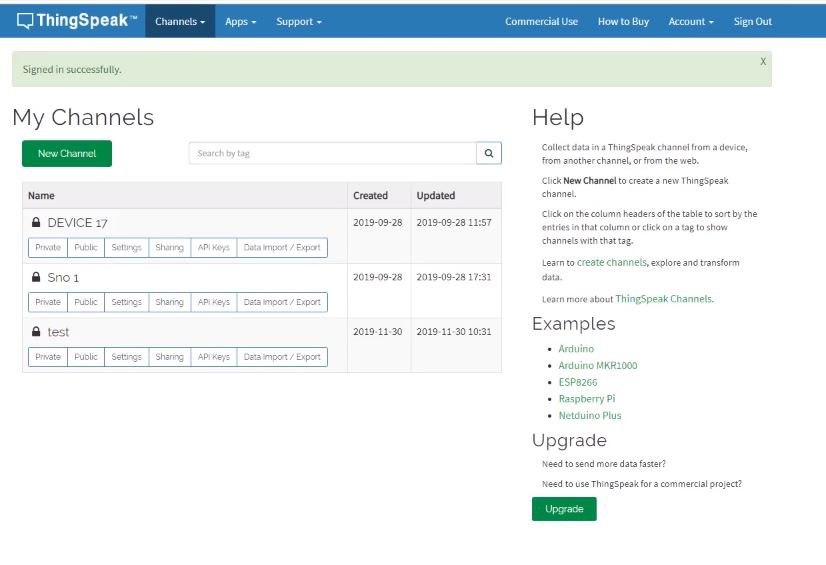Go to How to Buy
This screenshot has height=565, width=826.
623,21
